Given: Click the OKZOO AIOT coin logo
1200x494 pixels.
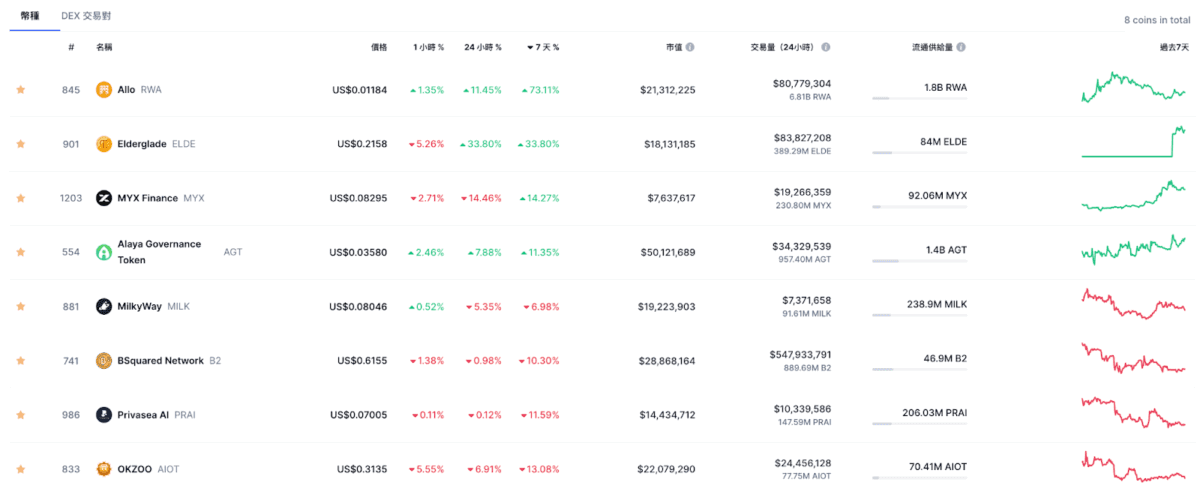Looking at the screenshot, I should [103, 469].
